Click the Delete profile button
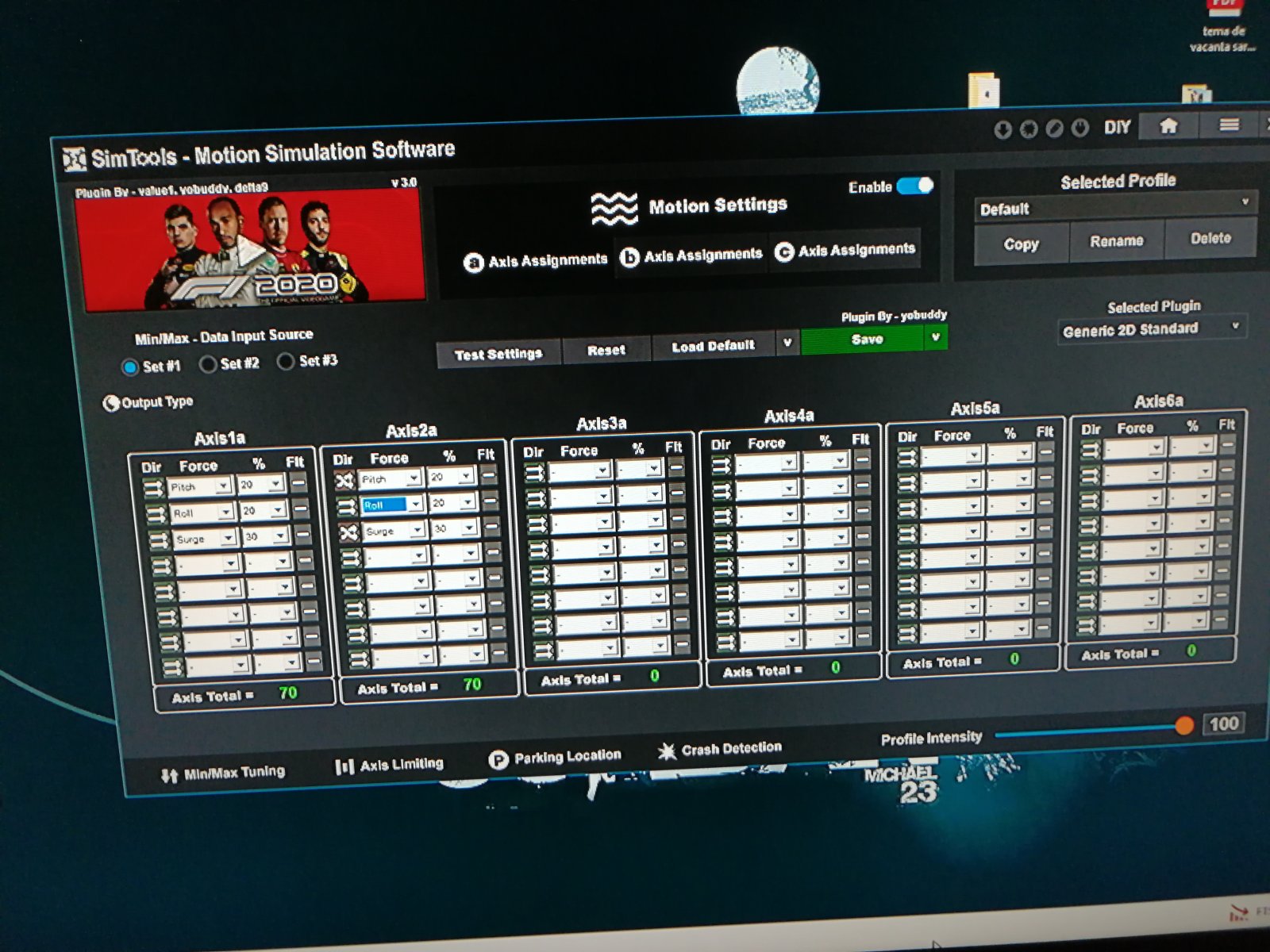Image resolution: width=1270 pixels, height=952 pixels. (x=1210, y=238)
